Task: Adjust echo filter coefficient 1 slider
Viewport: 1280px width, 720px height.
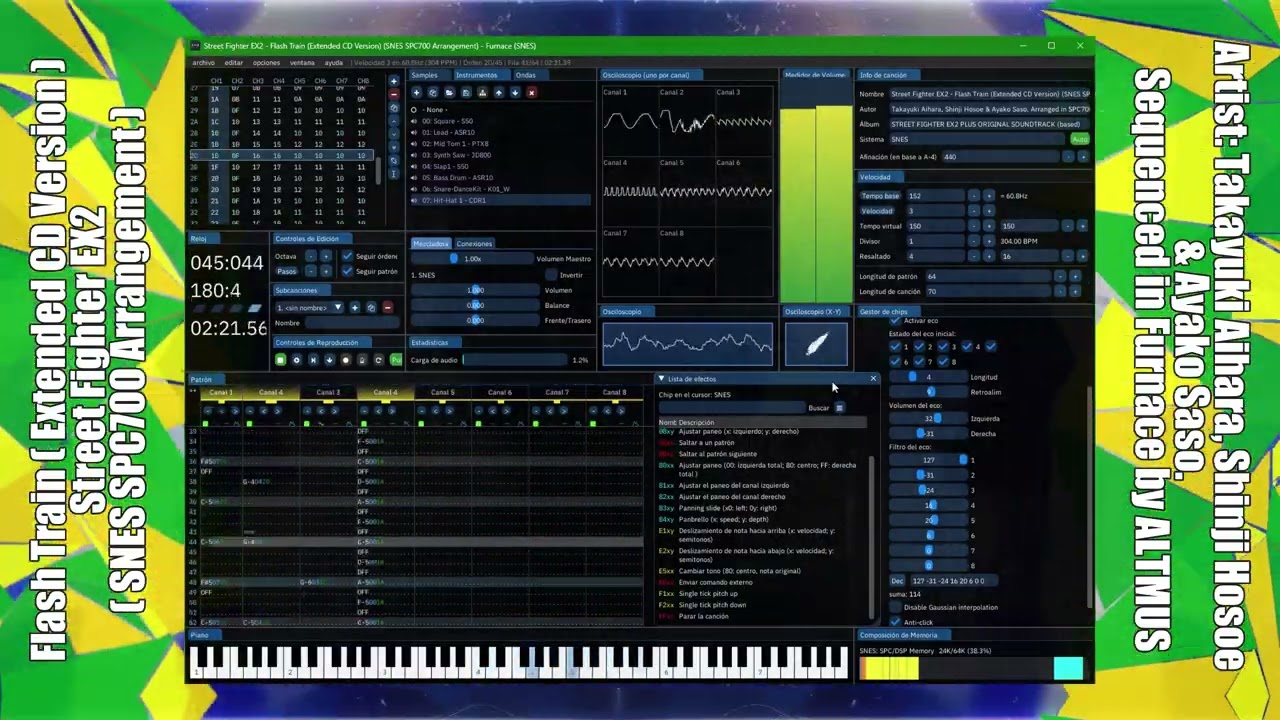Action: (928, 460)
